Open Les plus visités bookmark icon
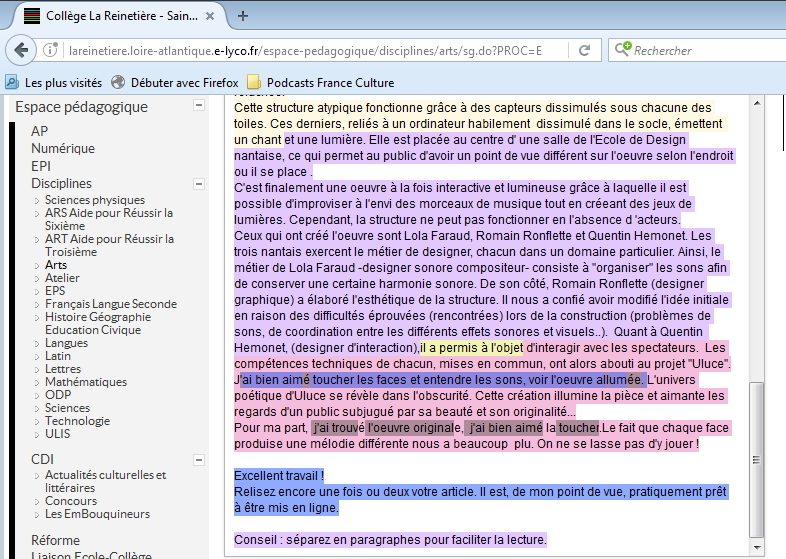Image resolution: width=786 pixels, height=559 pixels. click(x=12, y=82)
